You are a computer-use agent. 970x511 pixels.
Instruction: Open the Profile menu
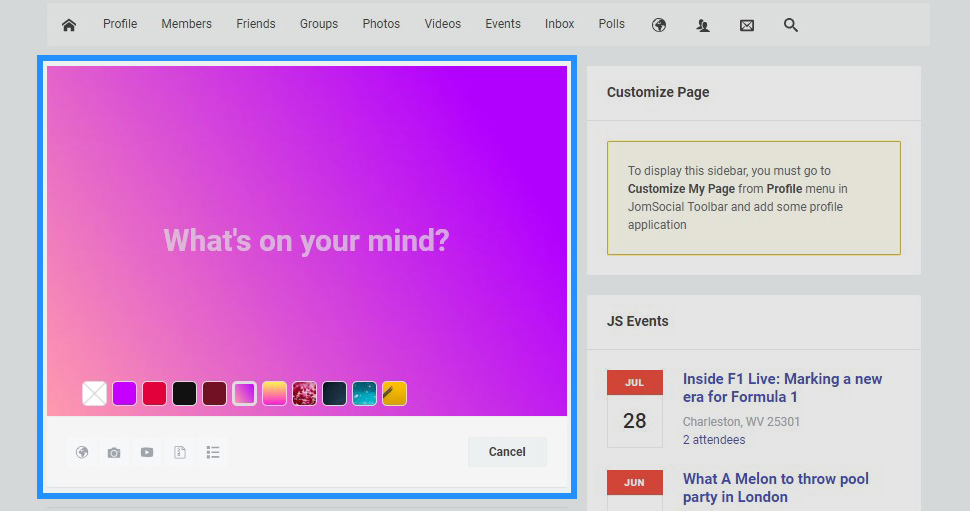(x=120, y=24)
